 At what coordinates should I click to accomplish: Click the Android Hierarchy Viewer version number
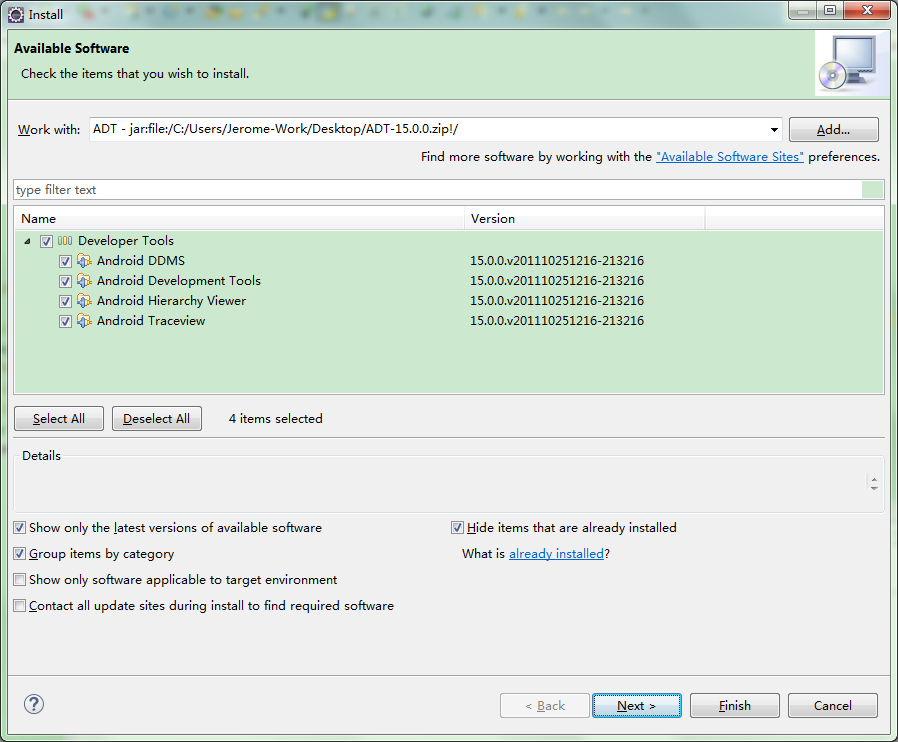(x=557, y=301)
